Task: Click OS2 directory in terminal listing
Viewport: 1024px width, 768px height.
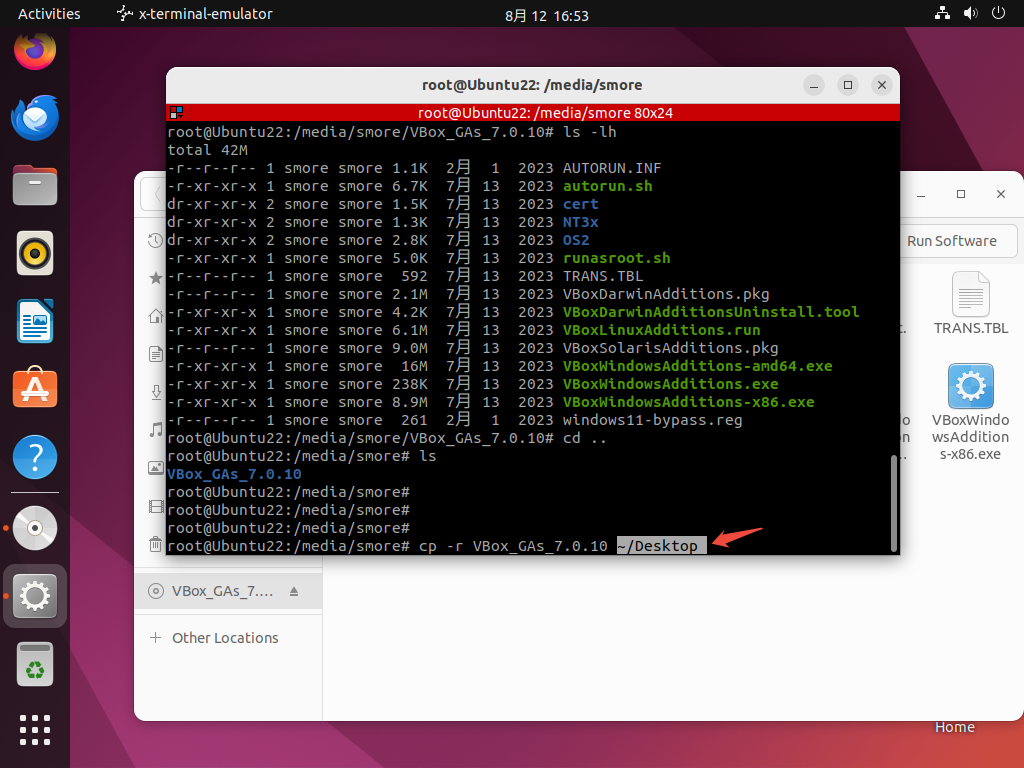Action: click(576, 240)
